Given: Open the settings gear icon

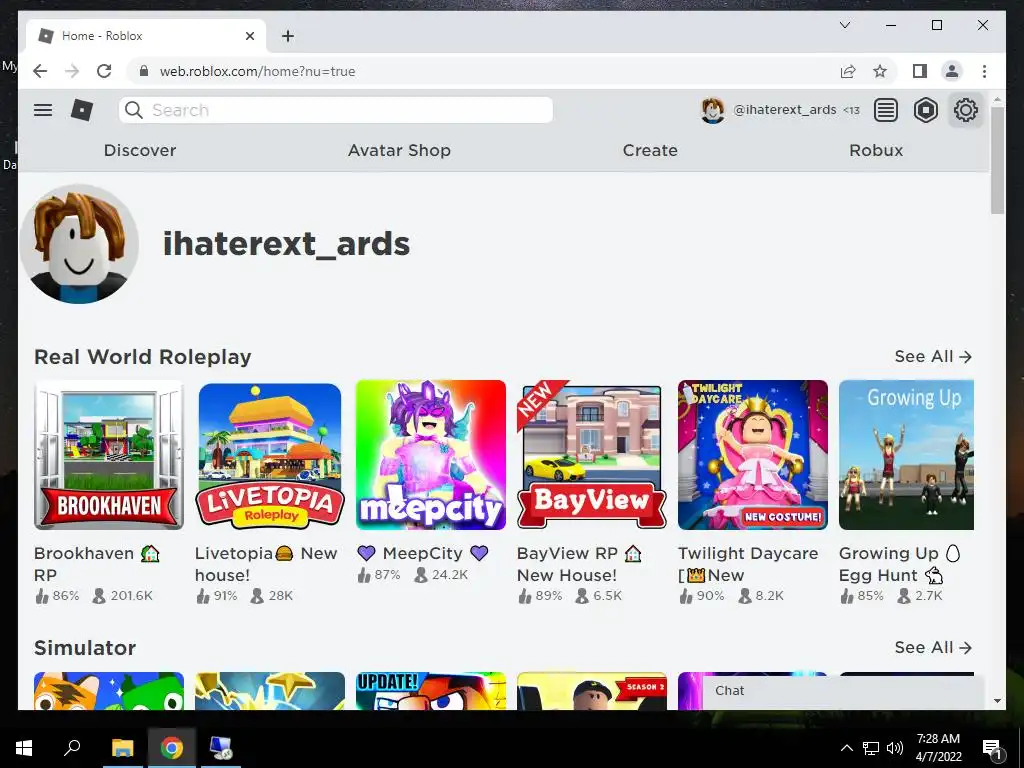Looking at the screenshot, I should [x=965, y=110].
